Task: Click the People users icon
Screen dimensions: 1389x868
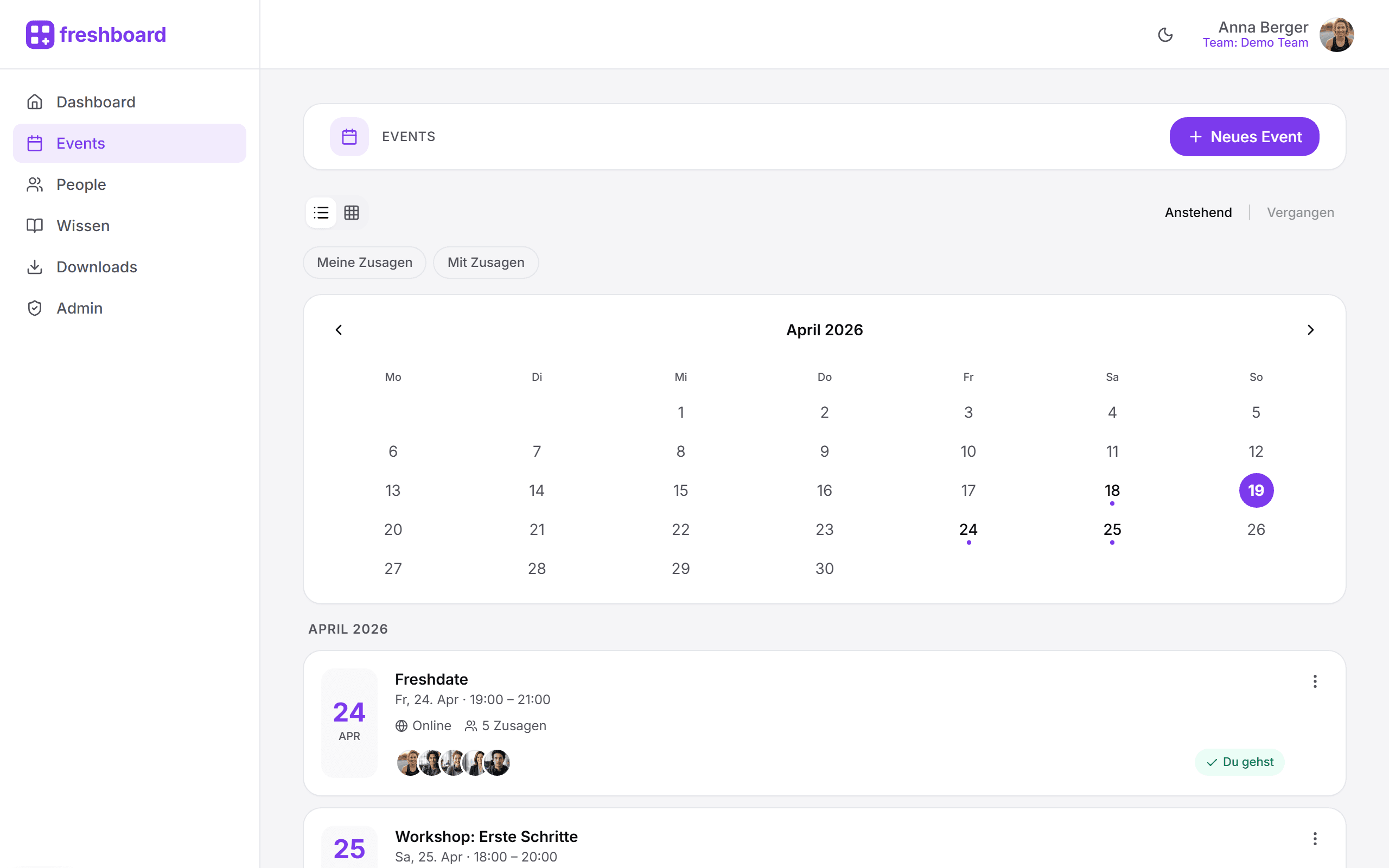Action: pyautogui.click(x=35, y=184)
